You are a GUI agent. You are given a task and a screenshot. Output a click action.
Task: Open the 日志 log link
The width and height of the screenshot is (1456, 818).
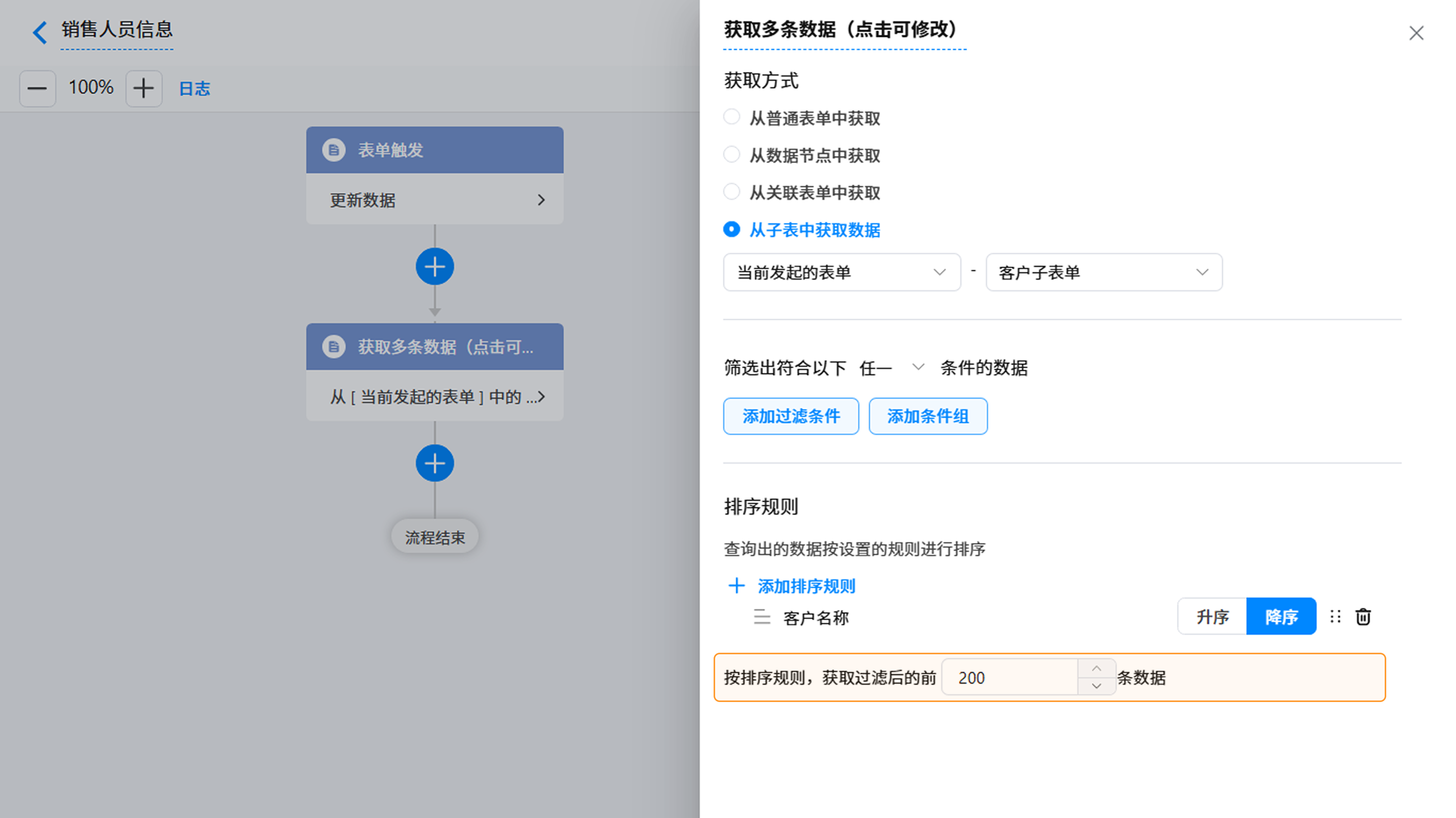click(195, 89)
